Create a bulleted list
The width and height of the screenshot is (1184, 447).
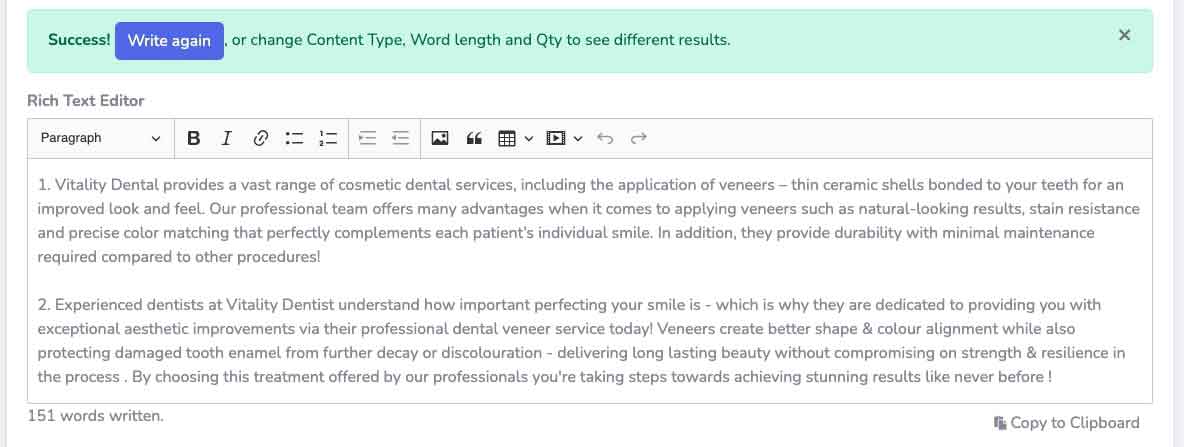(x=294, y=138)
